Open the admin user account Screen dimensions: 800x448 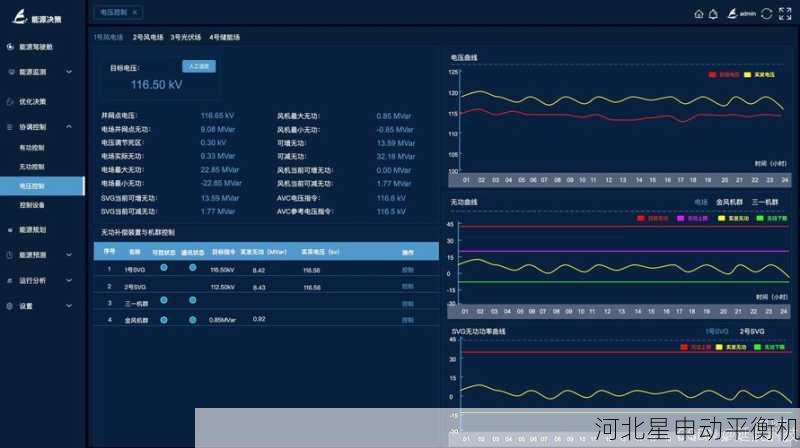pyautogui.click(x=741, y=14)
